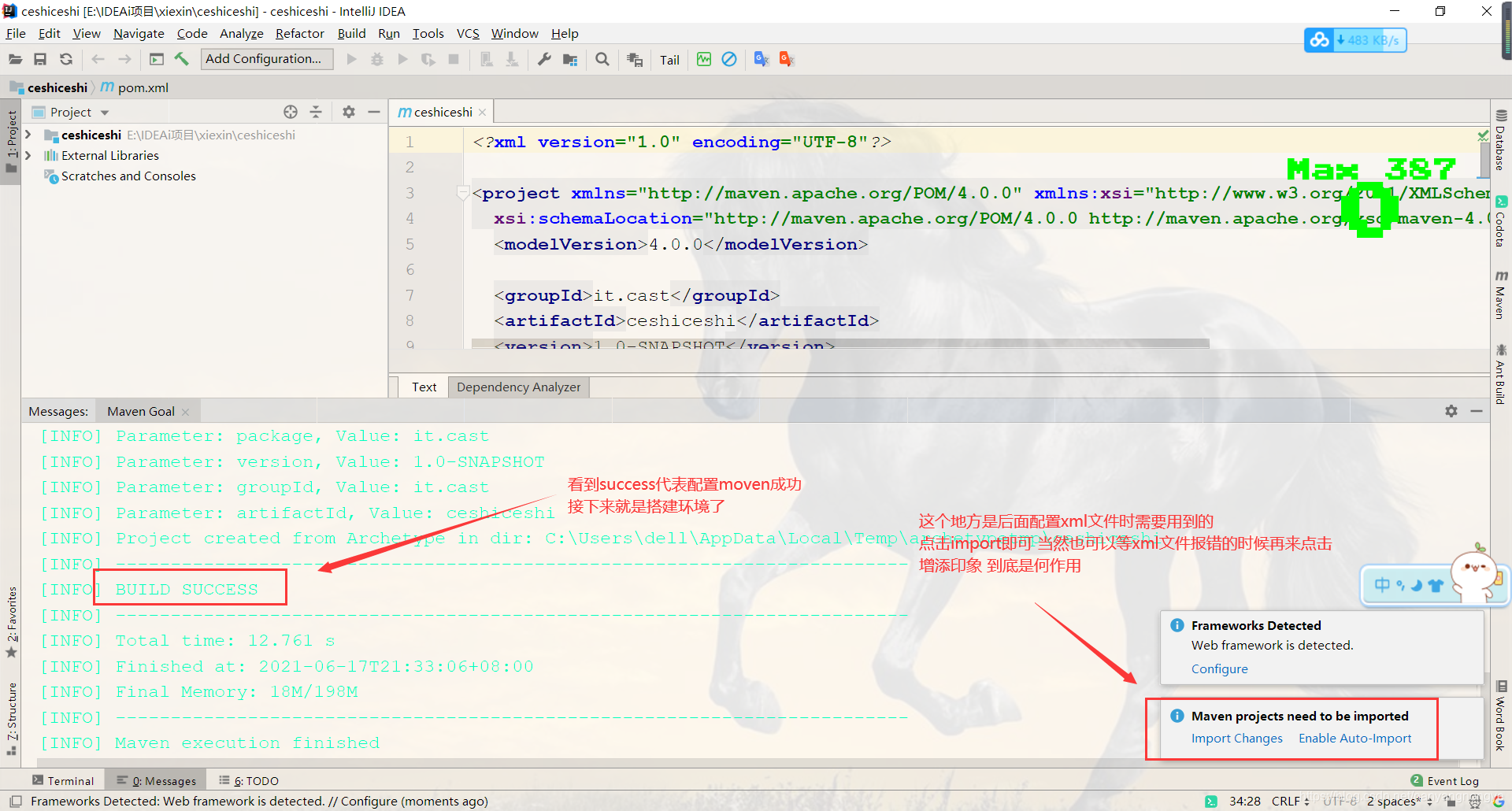1512x811 pixels.
Task: Open the Navigate menu
Action: (139, 33)
